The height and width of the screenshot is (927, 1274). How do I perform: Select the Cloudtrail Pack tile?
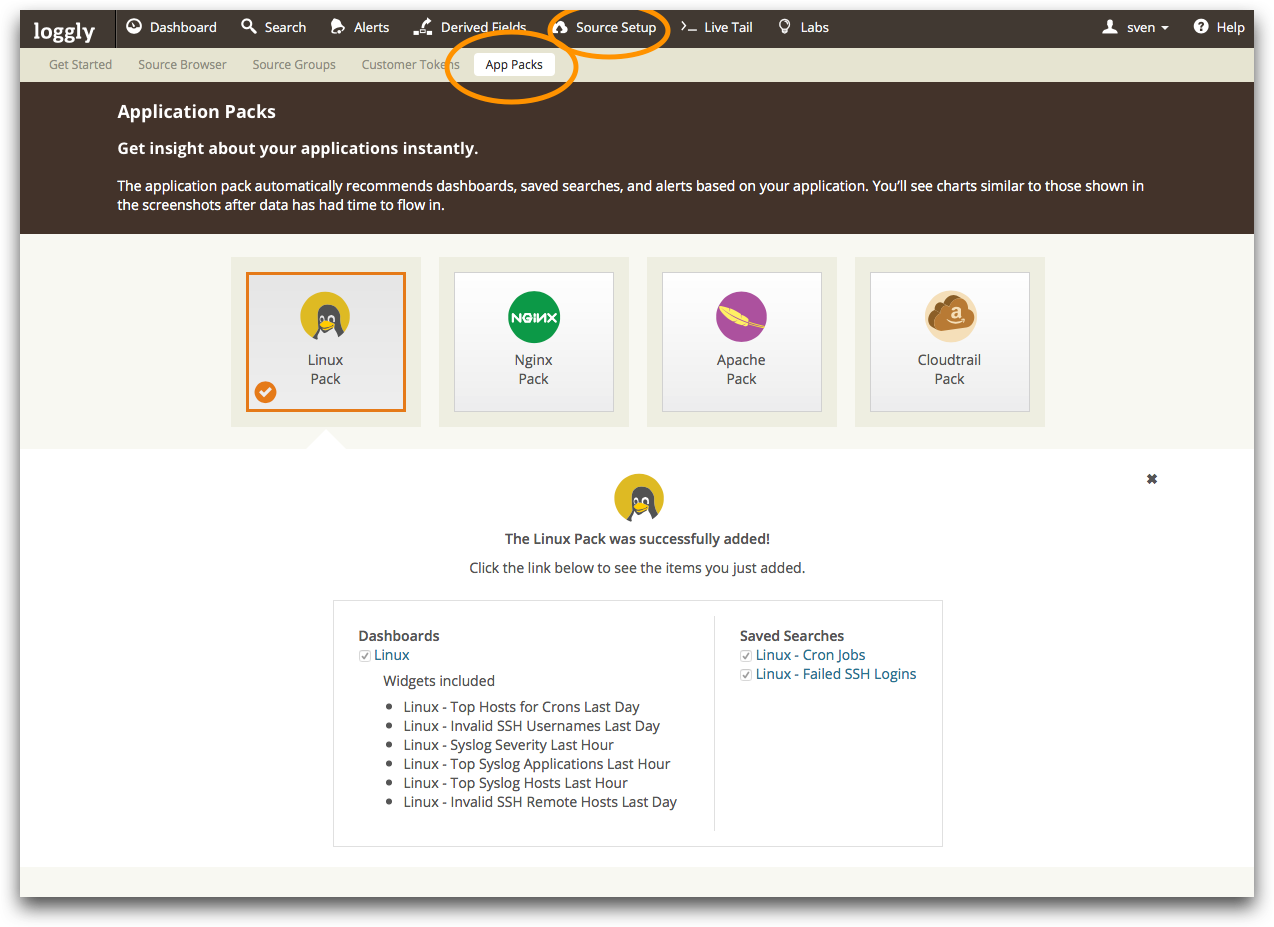(950, 342)
